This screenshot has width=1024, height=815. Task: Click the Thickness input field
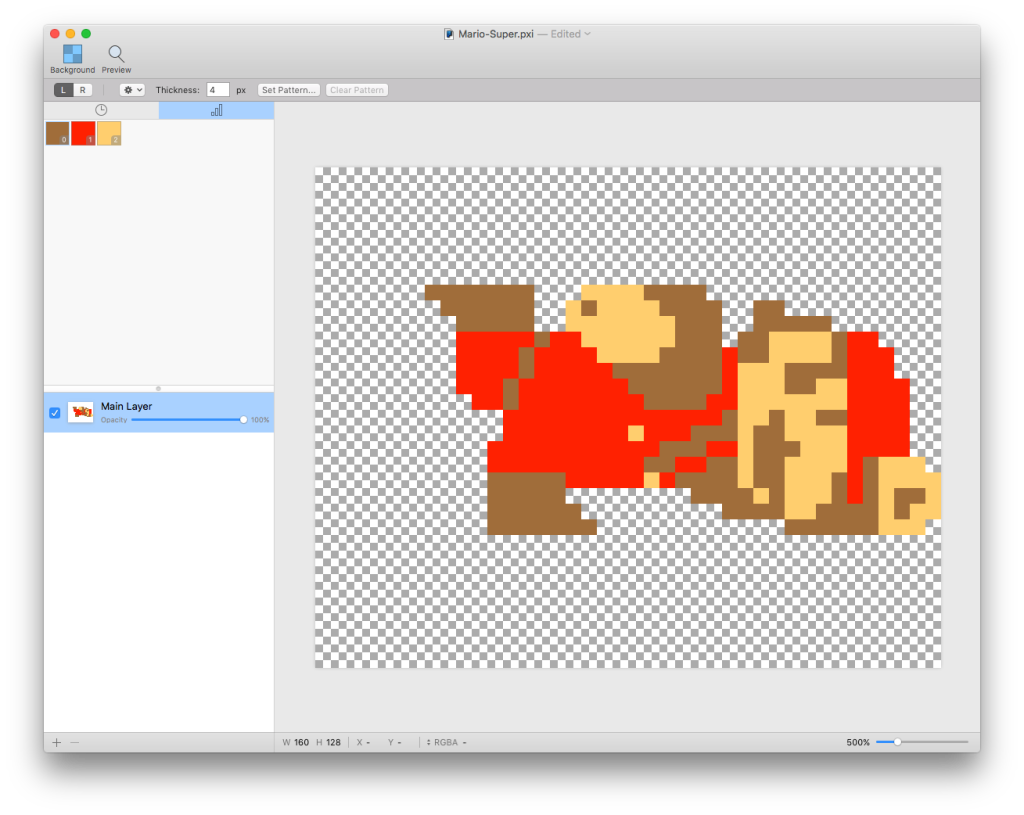(218, 90)
